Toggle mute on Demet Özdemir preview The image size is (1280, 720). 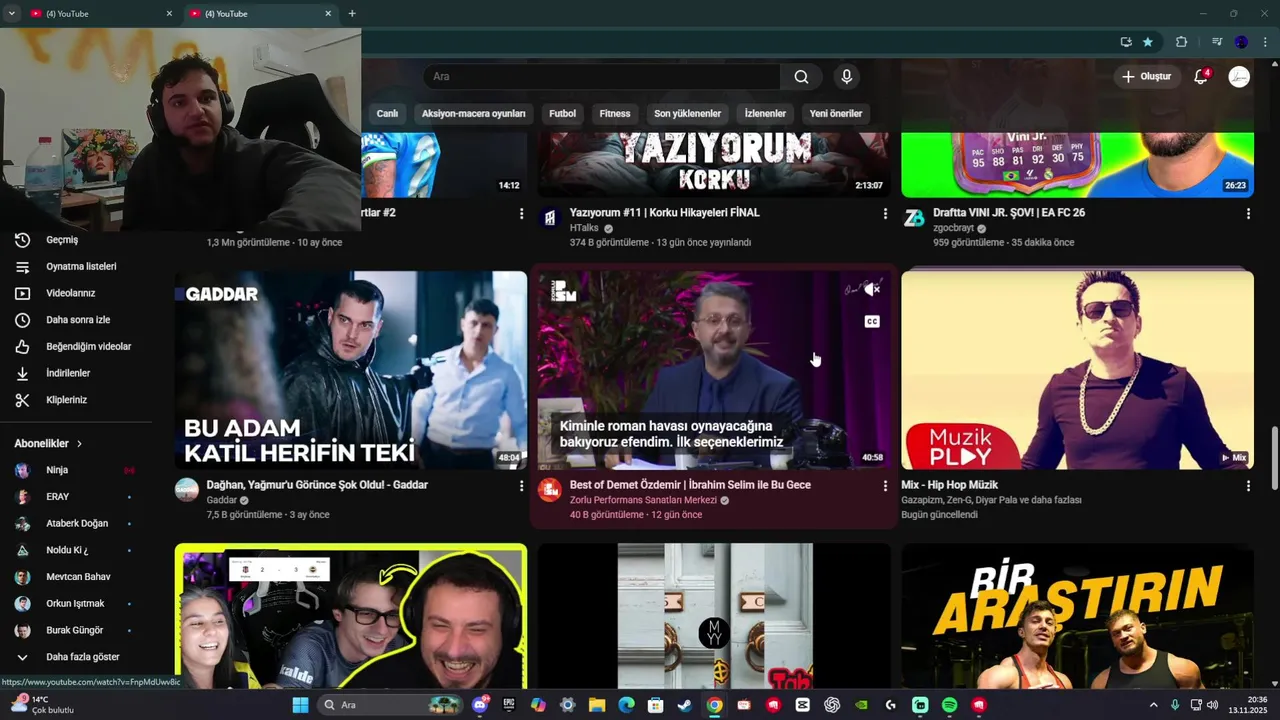pyautogui.click(x=872, y=290)
